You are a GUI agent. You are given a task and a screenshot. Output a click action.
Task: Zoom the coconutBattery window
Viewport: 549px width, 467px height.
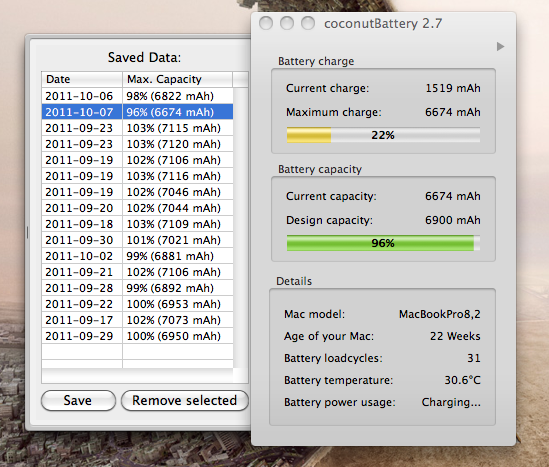coord(308,23)
